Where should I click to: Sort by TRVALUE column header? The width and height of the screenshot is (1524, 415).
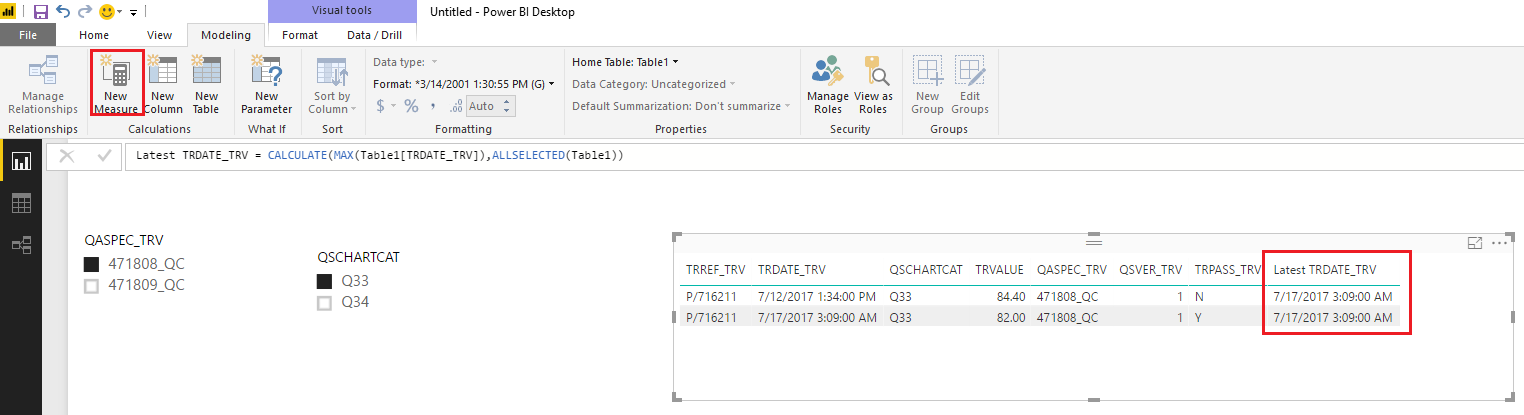[x=1000, y=270]
